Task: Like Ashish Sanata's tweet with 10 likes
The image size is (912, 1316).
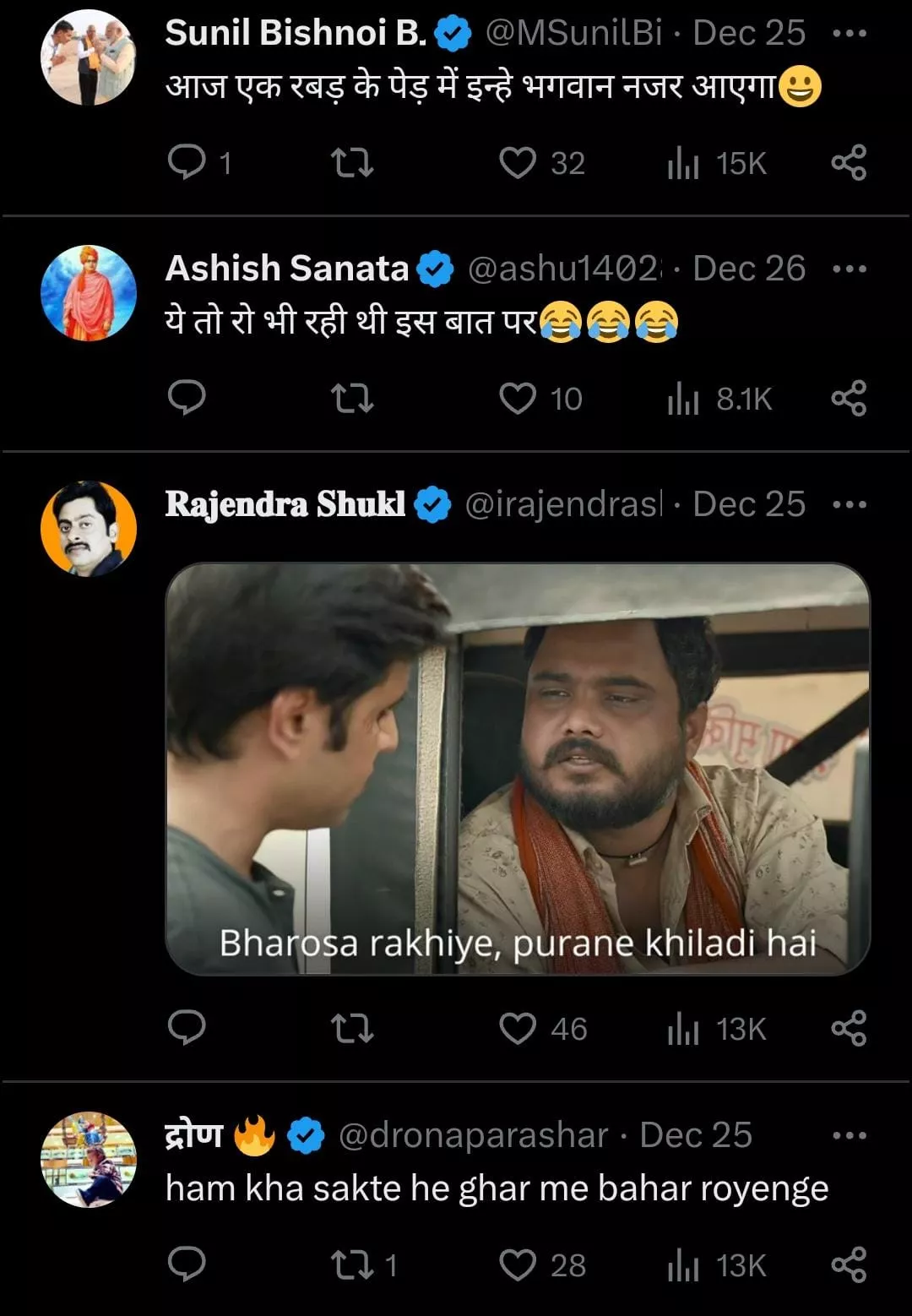Action: point(518,398)
